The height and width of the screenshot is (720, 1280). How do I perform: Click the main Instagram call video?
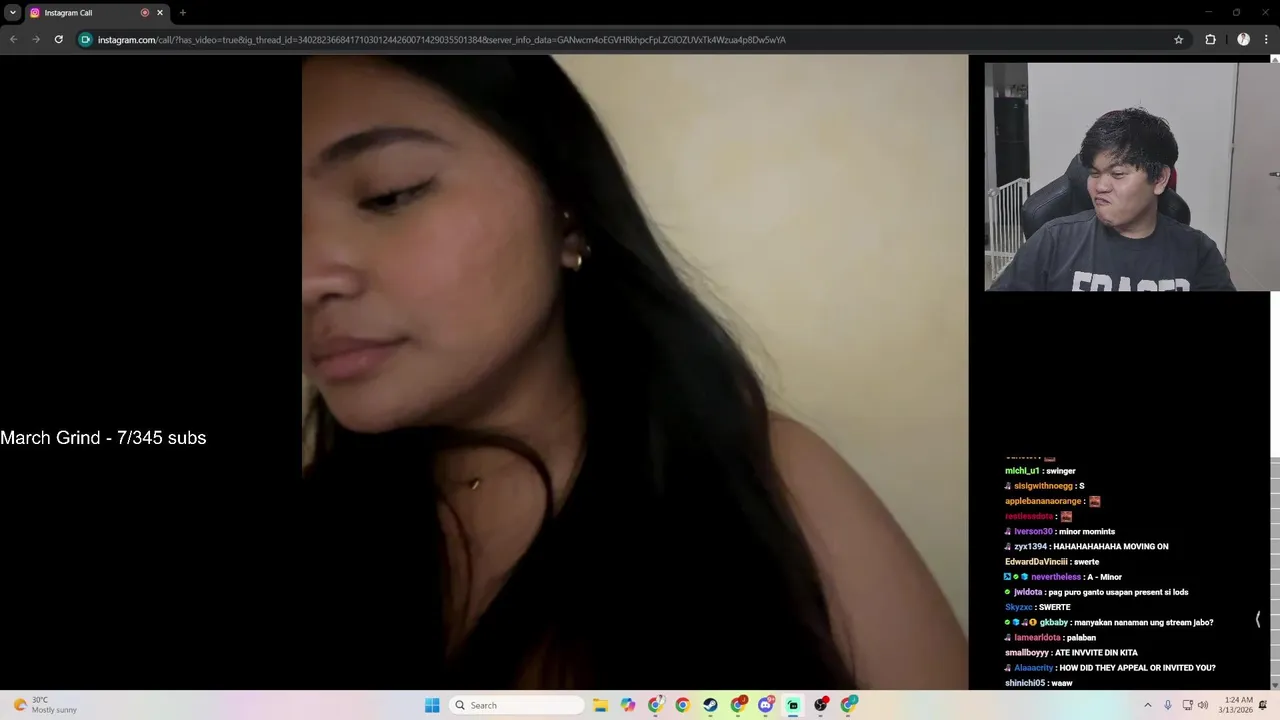point(635,372)
